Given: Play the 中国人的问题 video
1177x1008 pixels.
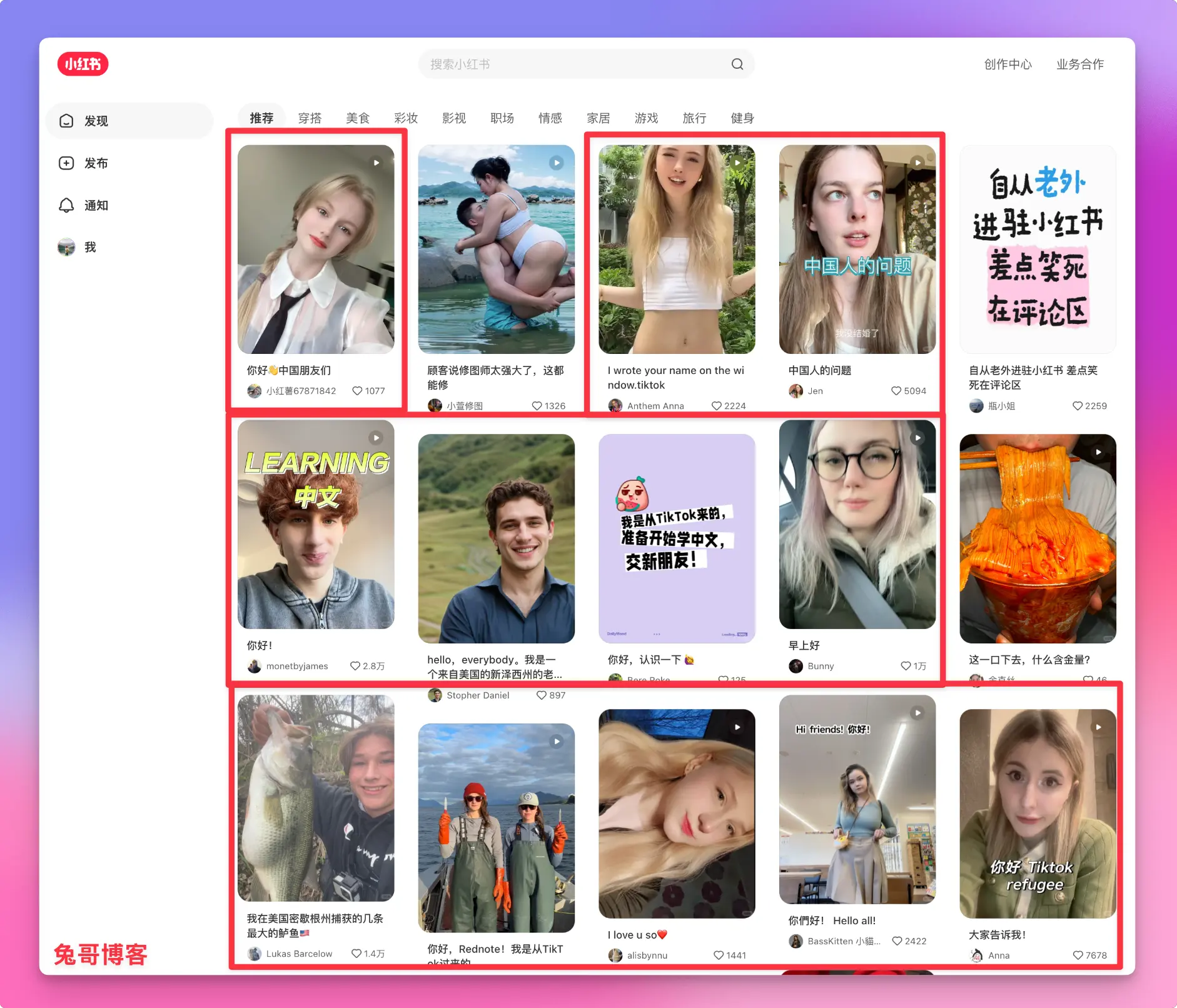Looking at the screenshot, I should pyautogui.click(x=917, y=163).
